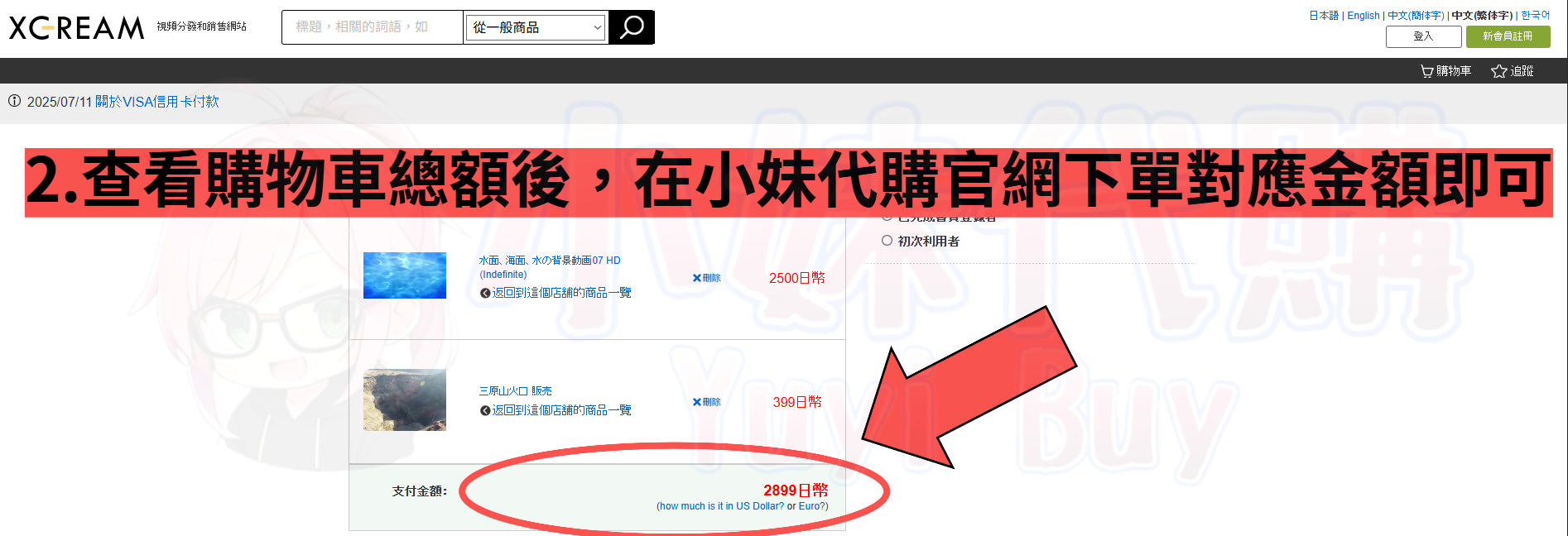This screenshot has height=536, width=1568.
Task: Switch language to Korean 한국어
Action: point(1535,15)
